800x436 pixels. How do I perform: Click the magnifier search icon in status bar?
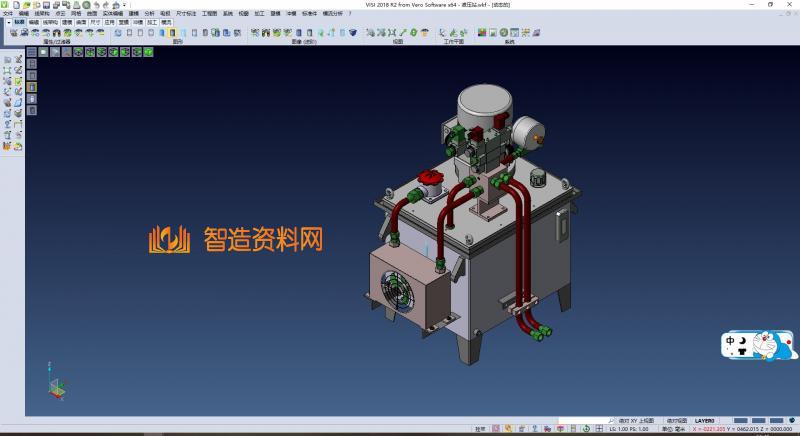click(x=611, y=421)
